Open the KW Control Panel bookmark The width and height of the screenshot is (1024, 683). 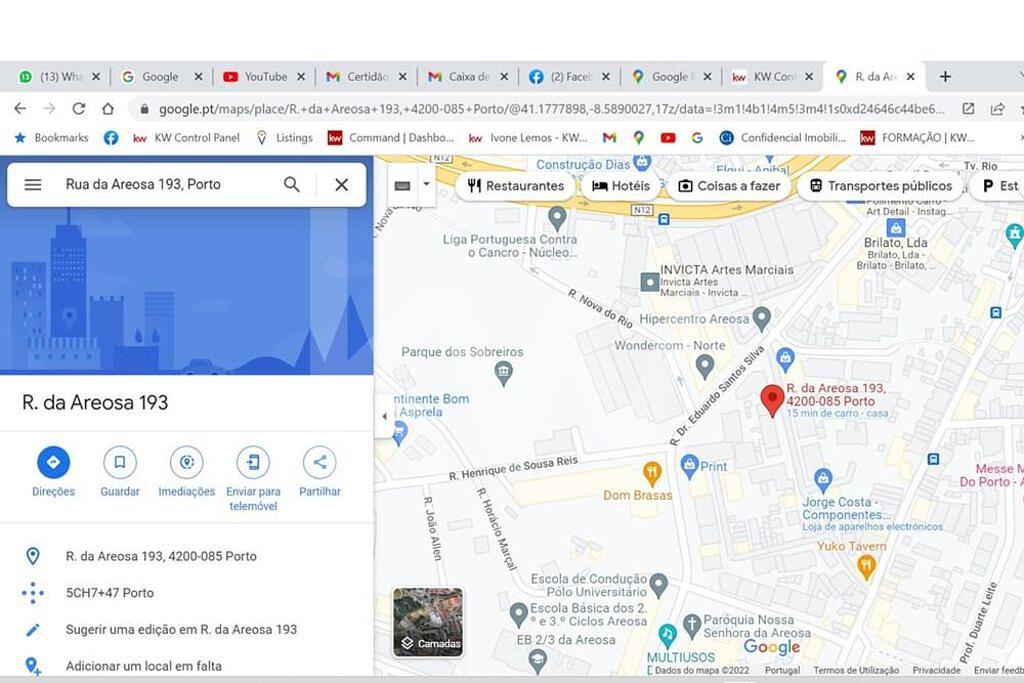(x=187, y=138)
